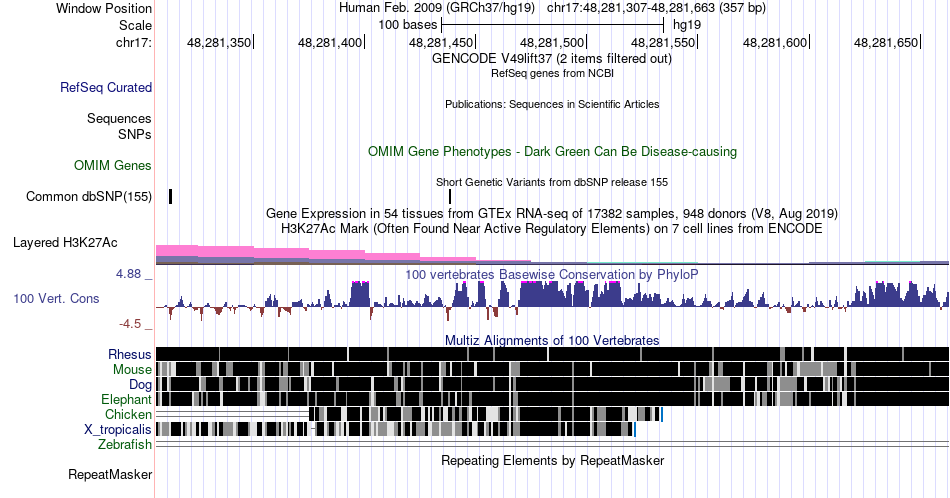This screenshot has width=950, height=498.
Task: Click the SNPs track label
Action: click(135, 134)
